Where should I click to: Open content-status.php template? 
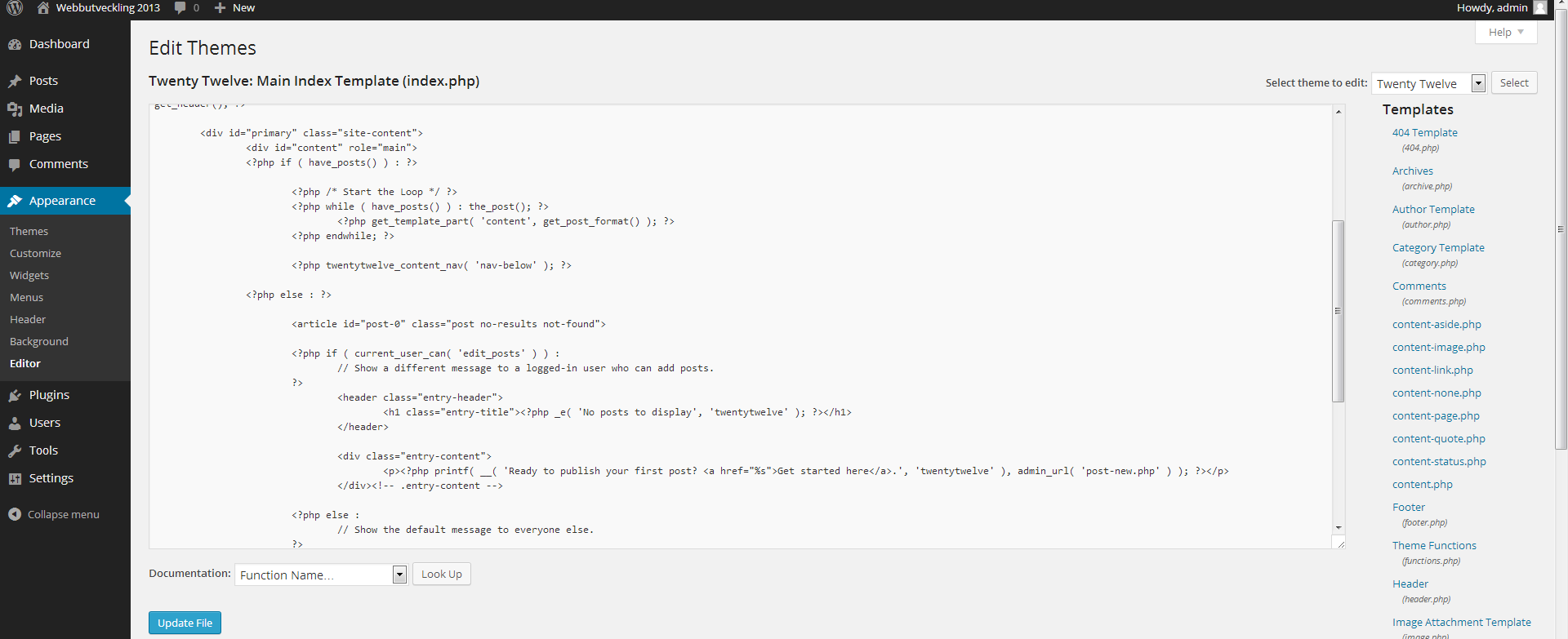coord(1439,461)
